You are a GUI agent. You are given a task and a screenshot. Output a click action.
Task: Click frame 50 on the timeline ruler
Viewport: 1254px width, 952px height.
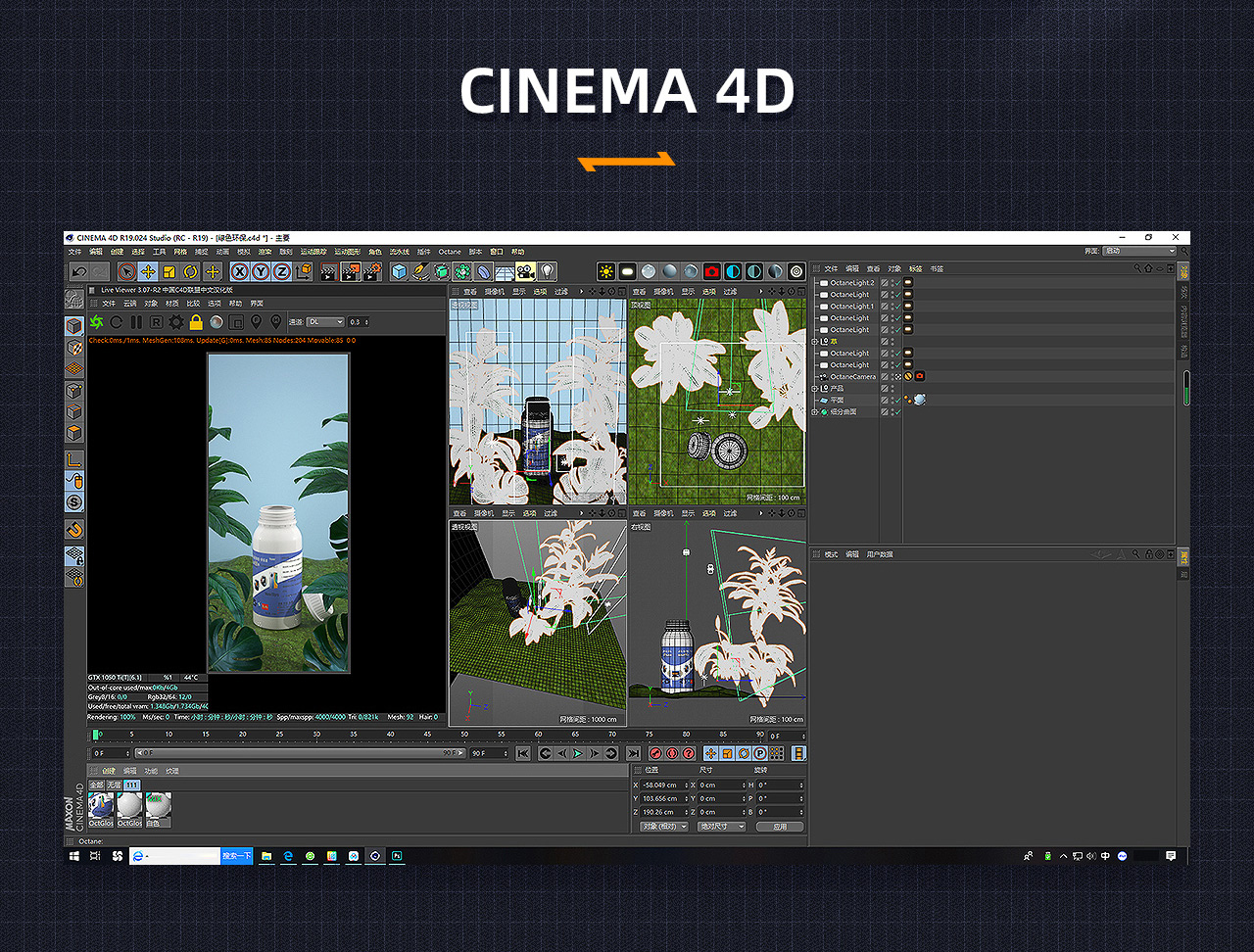[464, 735]
